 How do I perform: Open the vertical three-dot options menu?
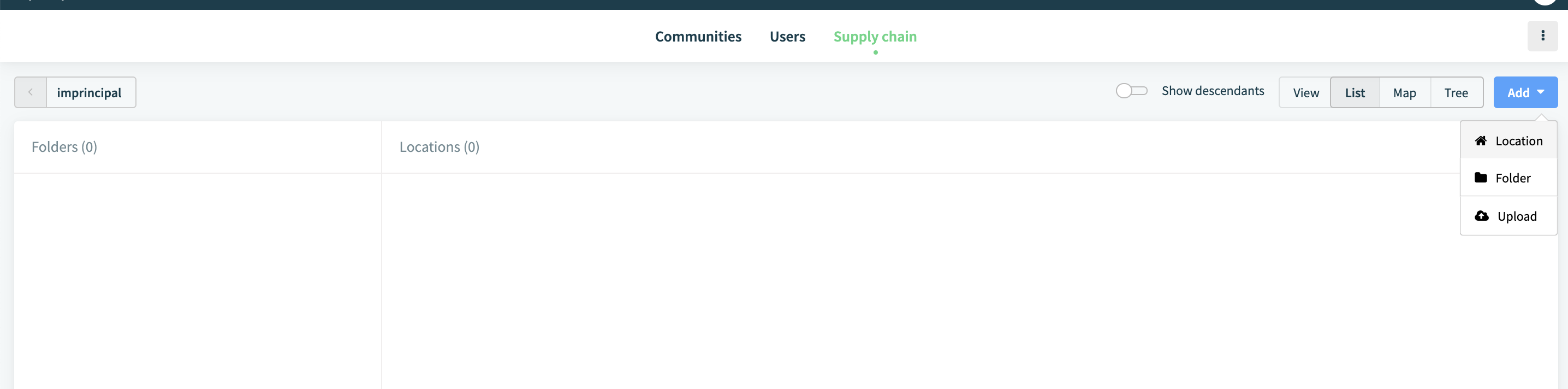(1542, 36)
